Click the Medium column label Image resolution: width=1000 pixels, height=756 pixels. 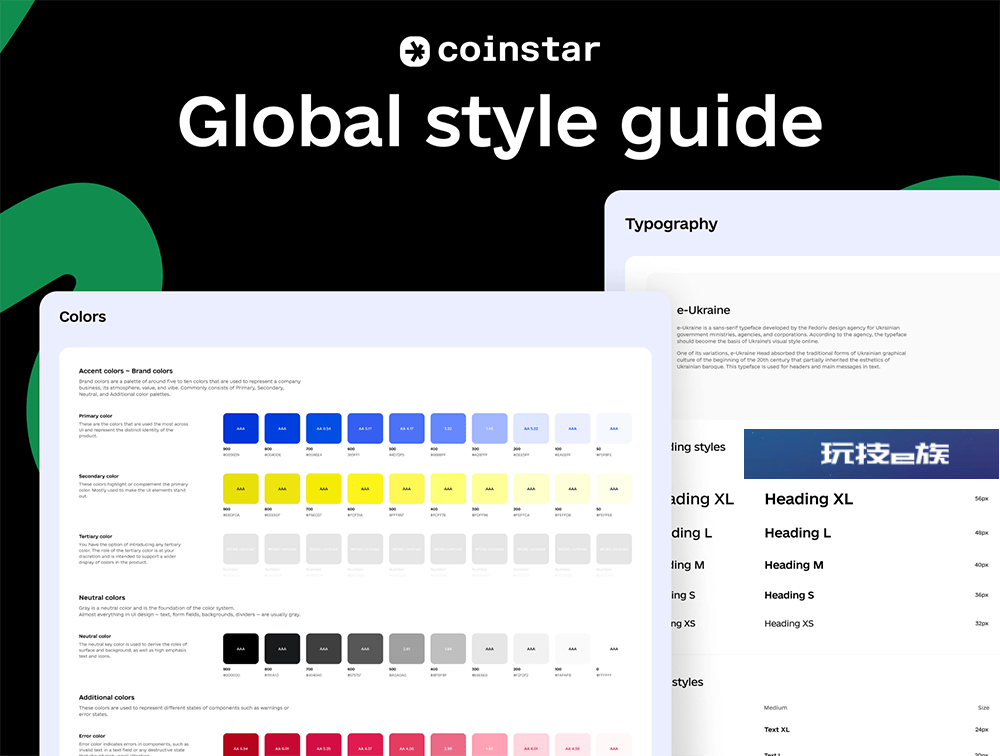(x=776, y=708)
